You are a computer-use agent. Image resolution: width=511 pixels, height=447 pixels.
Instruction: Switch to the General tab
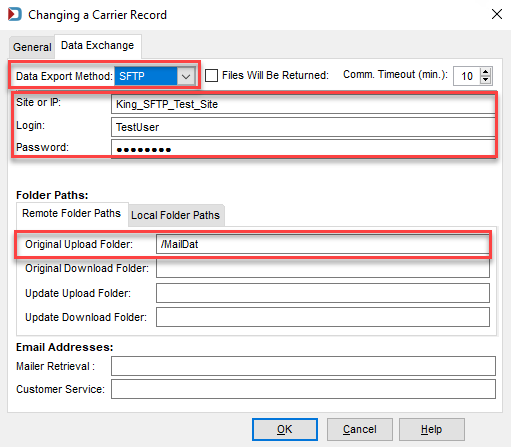pyautogui.click(x=32, y=47)
